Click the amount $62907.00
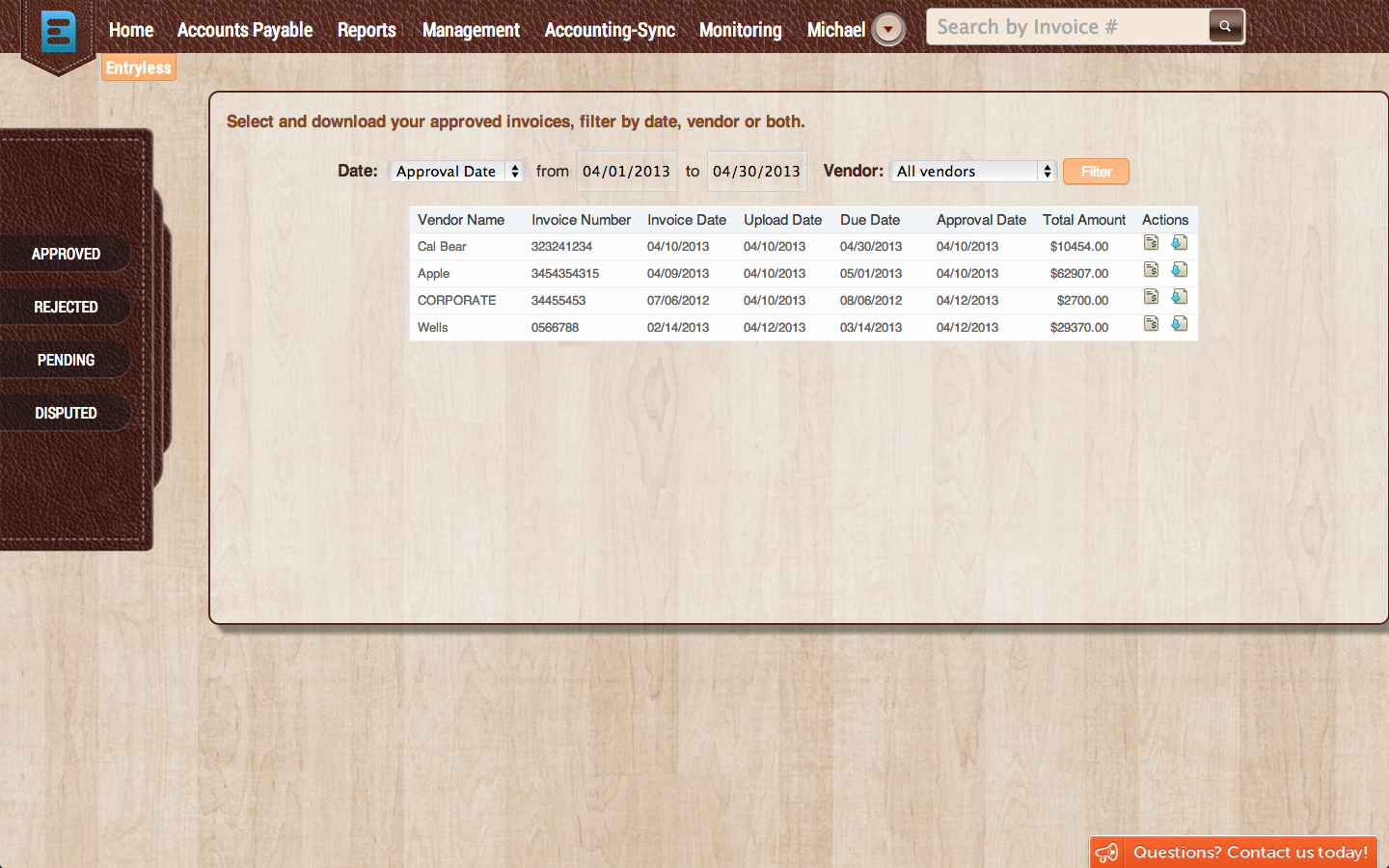Screen dimensions: 1389x868 click(1079, 273)
